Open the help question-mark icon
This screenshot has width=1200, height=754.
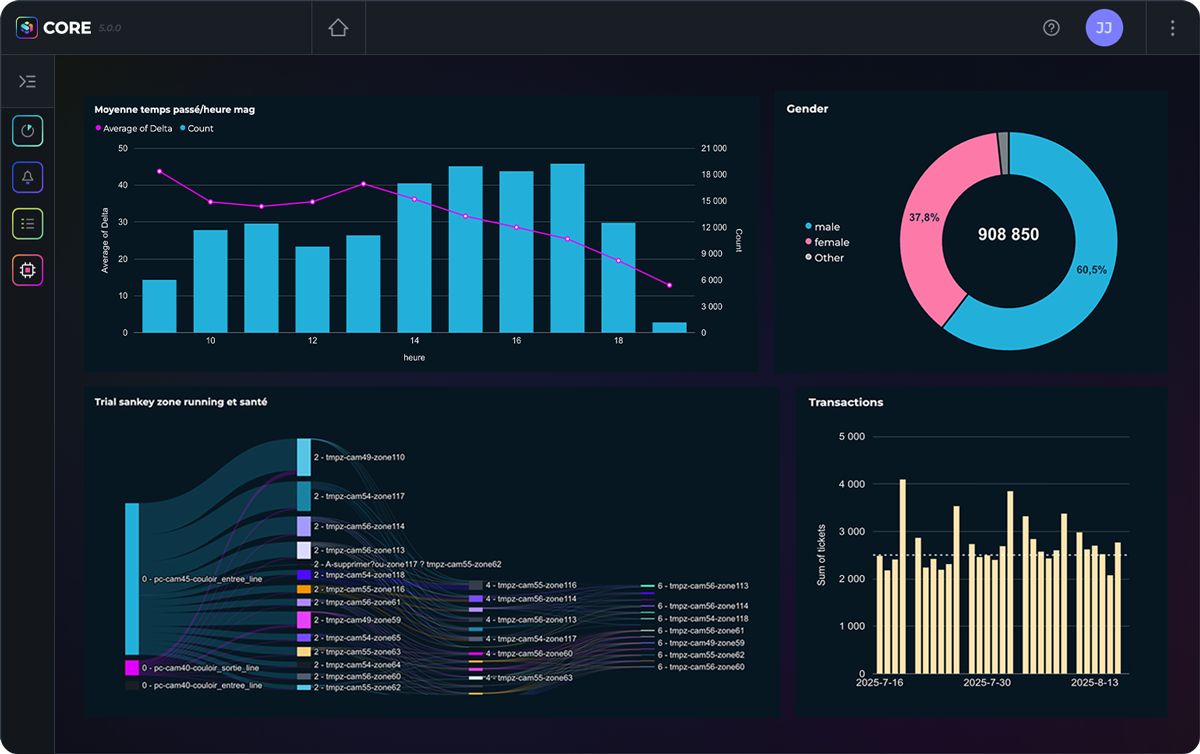pyautogui.click(x=1051, y=27)
